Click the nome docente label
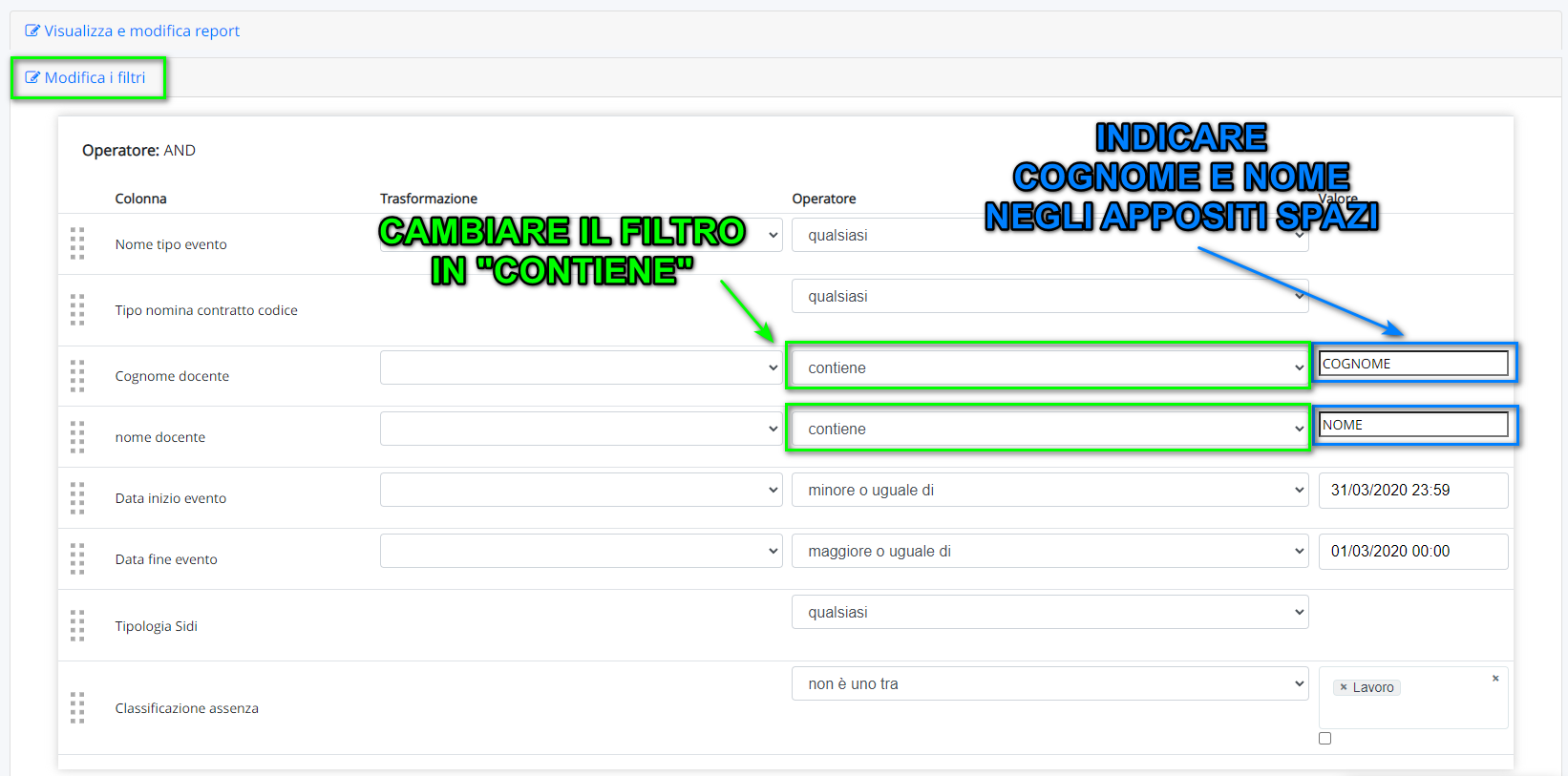Viewport: 1568px width, 776px height. (x=160, y=437)
